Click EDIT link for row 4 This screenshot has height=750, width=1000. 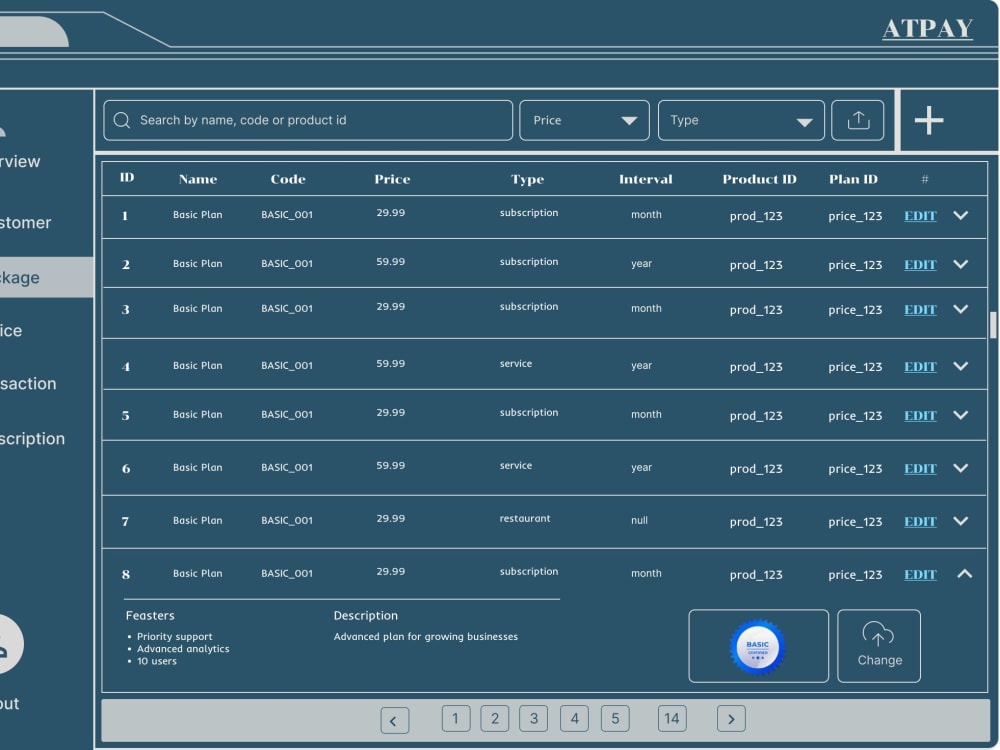pyautogui.click(x=920, y=367)
